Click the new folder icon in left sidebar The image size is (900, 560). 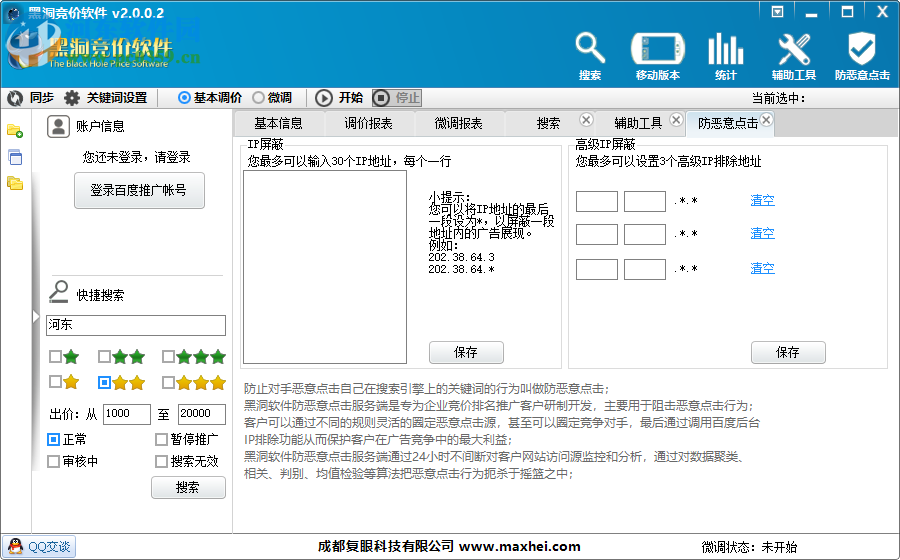(x=15, y=131)
